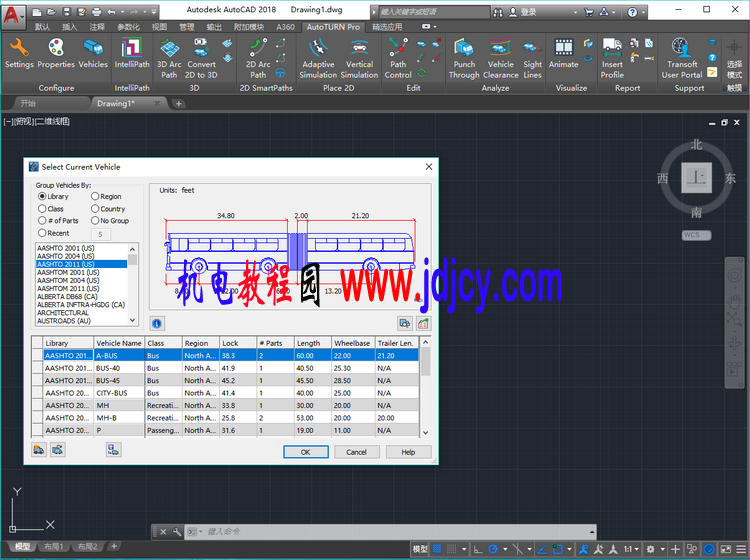
Task: Switch to the A360 ribbon tab
Action: pyautogui.click(x=285, y=27)
